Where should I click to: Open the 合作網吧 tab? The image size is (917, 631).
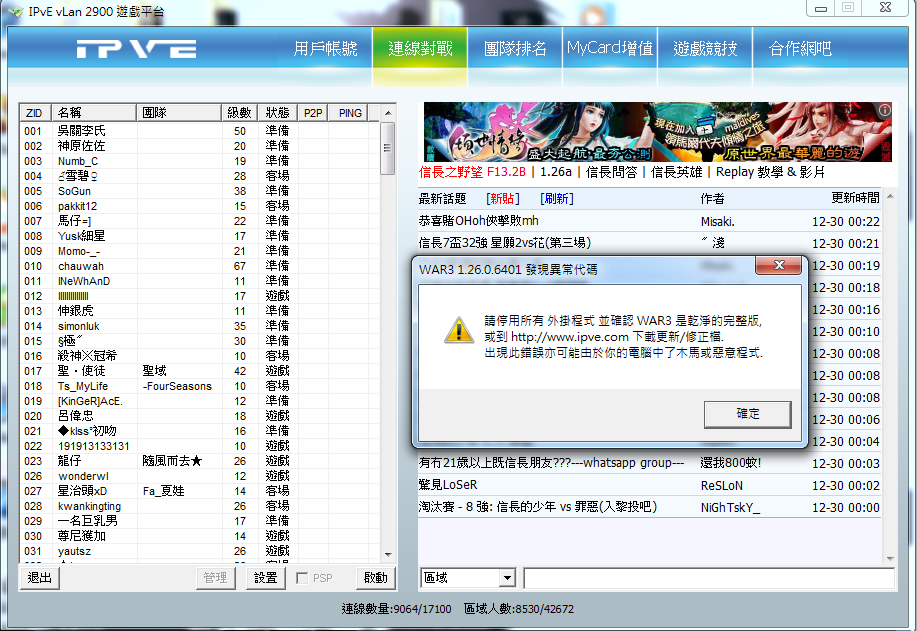tap(800, 49)
